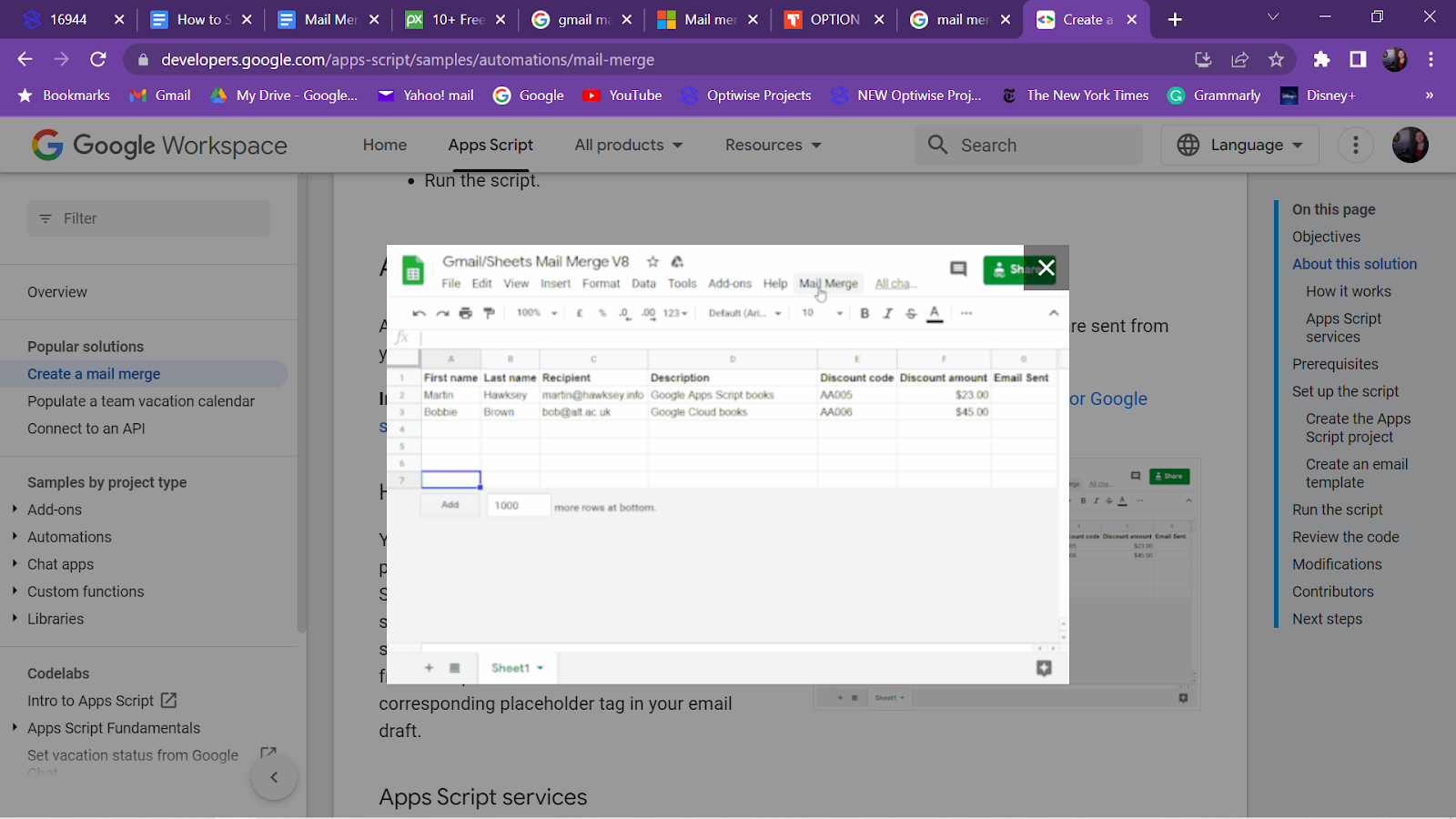Expand the All products dropdown
The height and width of the screenshot is (819, 1456).
coord(628,145)
